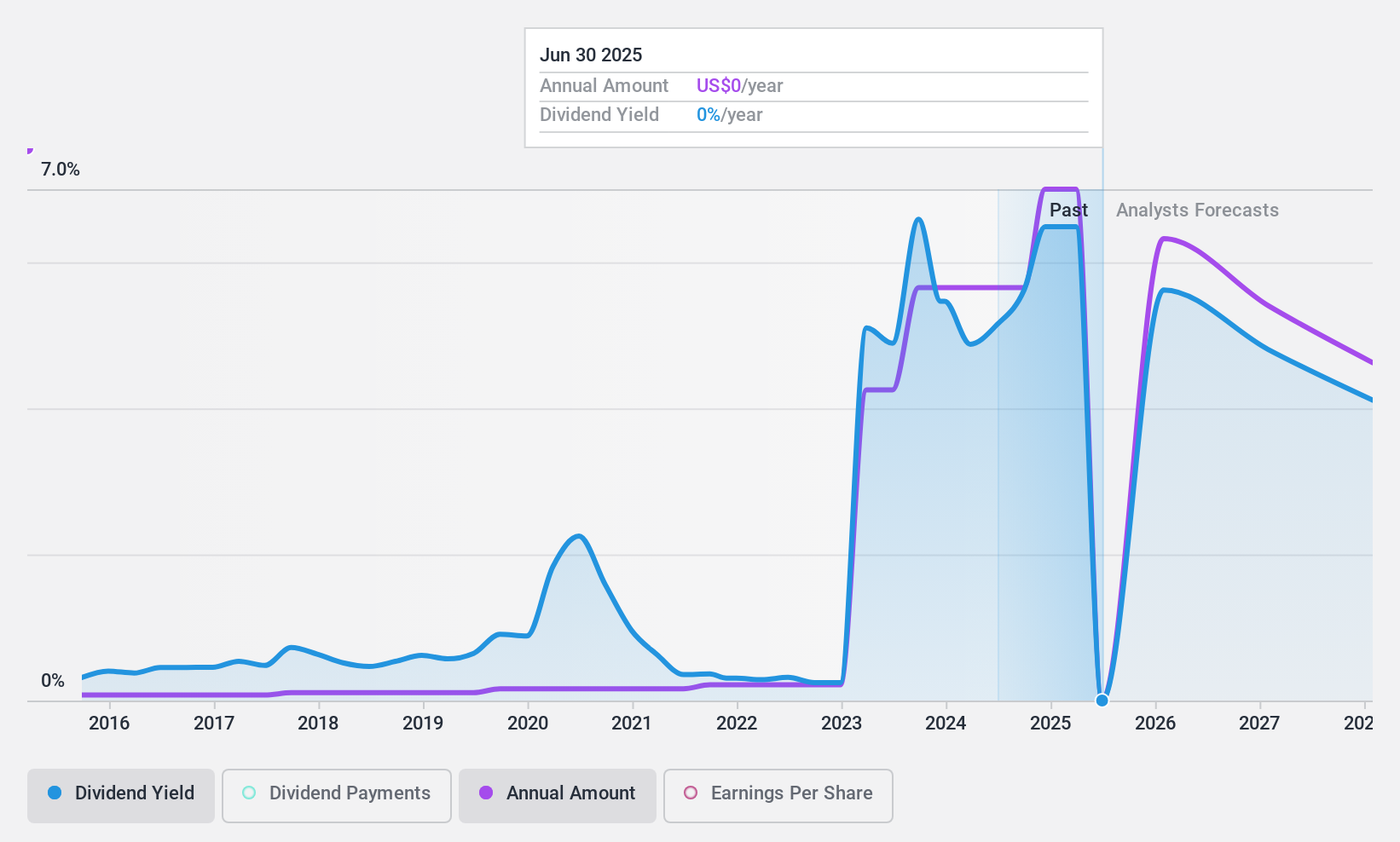The width and height of the screenshot is (1400, 842).
Task: Click the 2022 x-axis label
Action: coord(737,724)
